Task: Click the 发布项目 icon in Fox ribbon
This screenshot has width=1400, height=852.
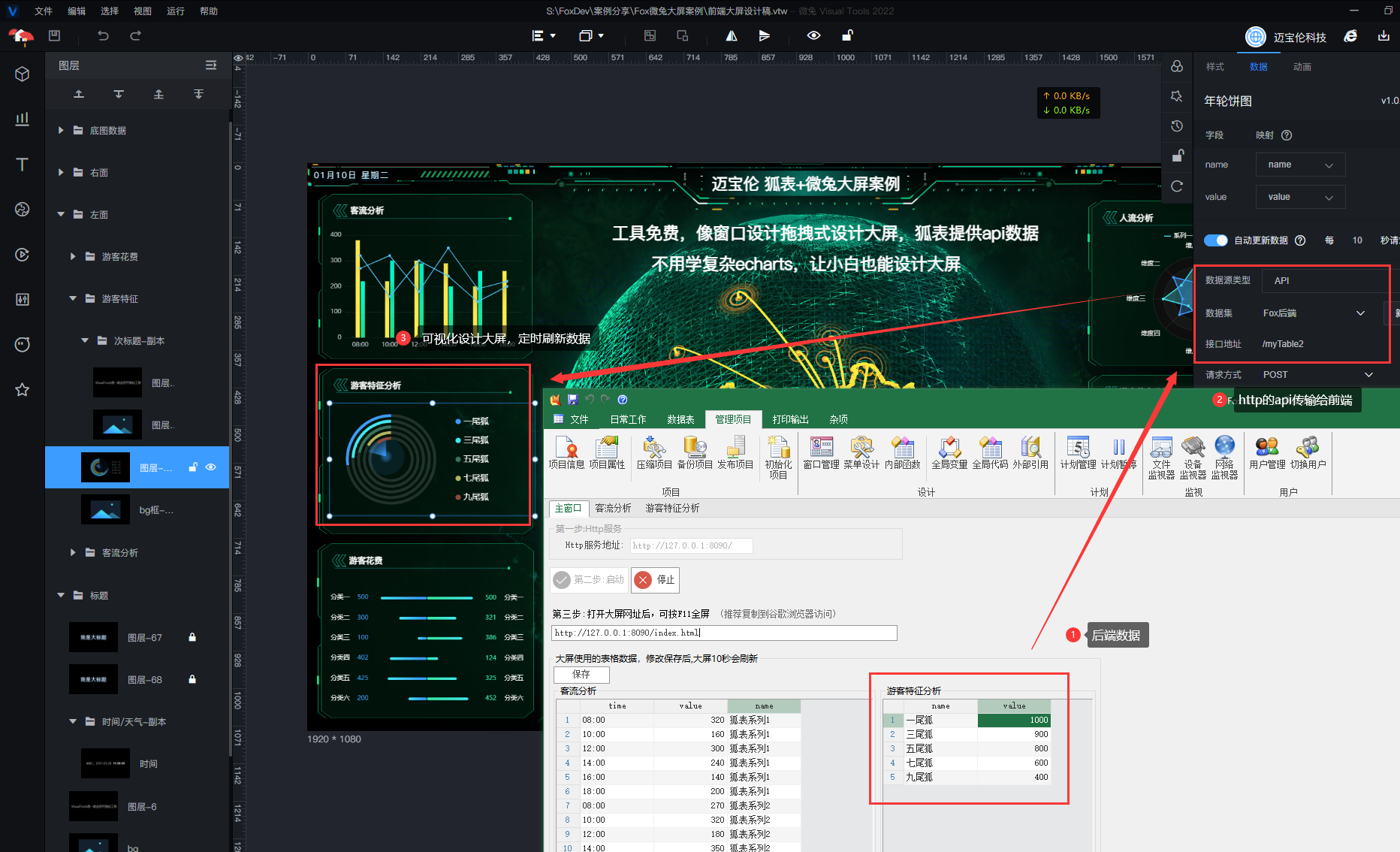Action: [735, 453]
